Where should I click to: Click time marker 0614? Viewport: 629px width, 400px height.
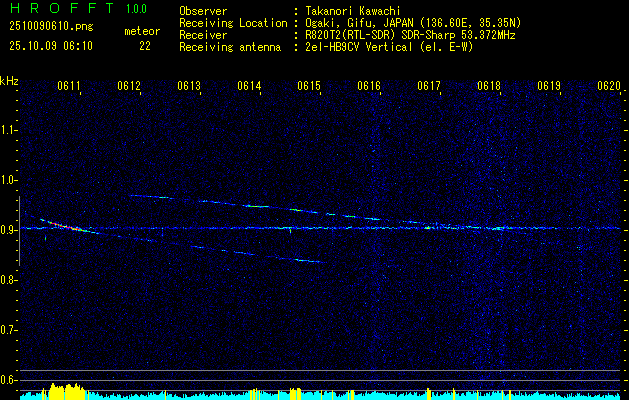[x=249, y=86]
